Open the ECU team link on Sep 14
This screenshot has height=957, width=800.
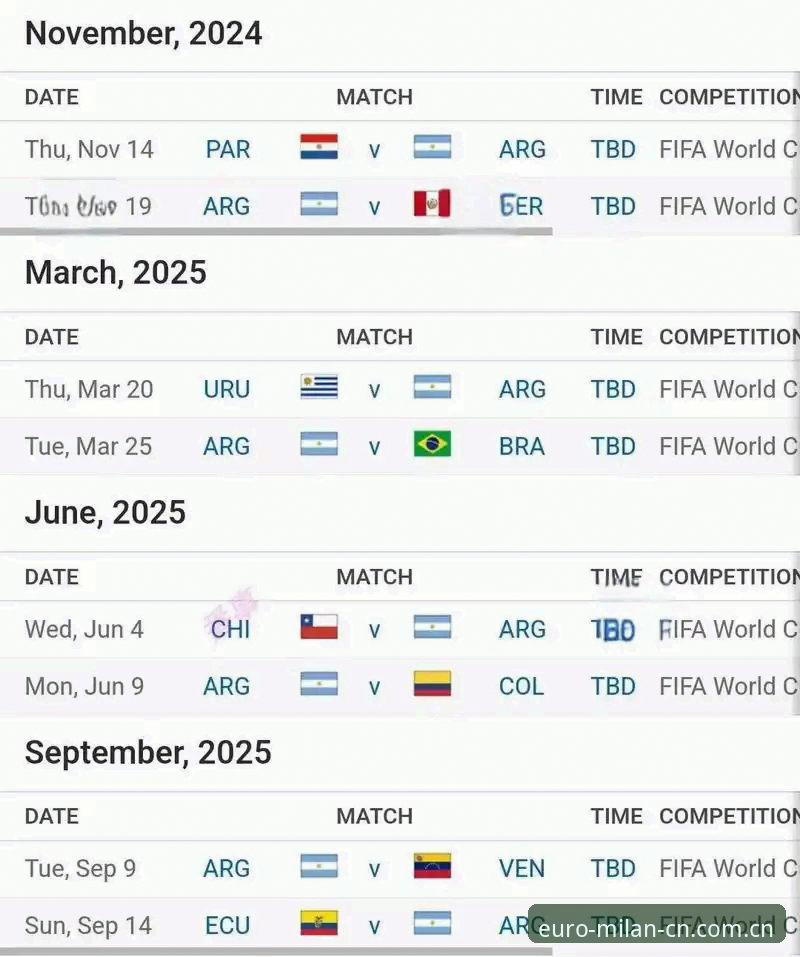click(228, 926)
